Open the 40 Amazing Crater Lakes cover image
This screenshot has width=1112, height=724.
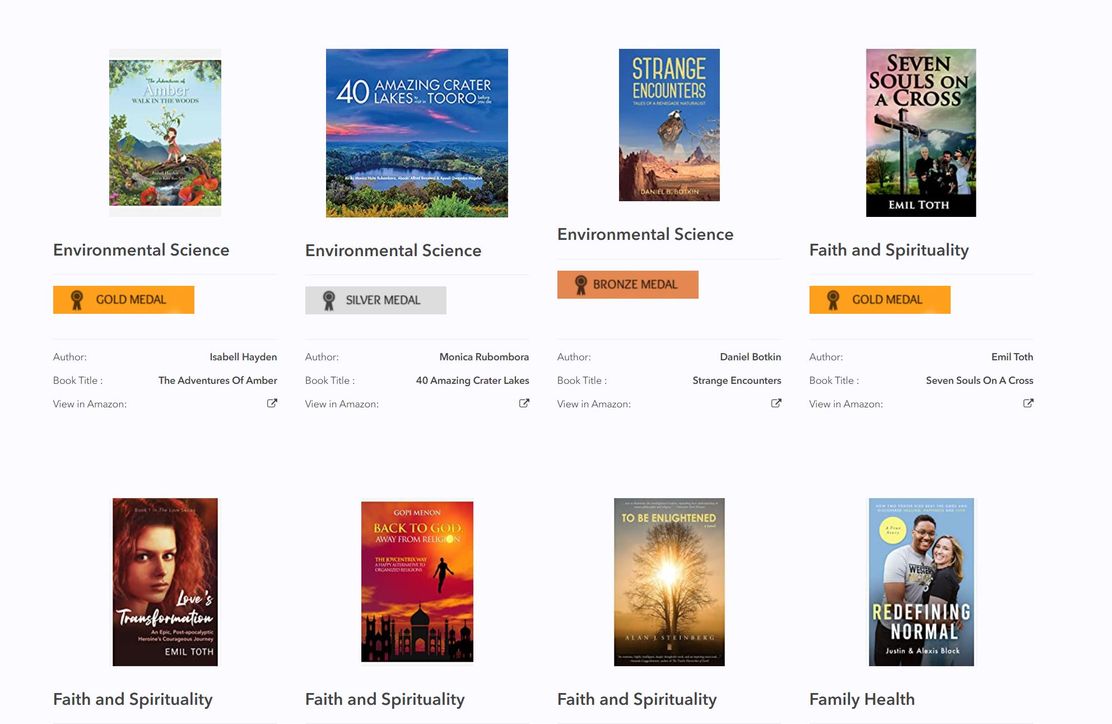point(417,133)
